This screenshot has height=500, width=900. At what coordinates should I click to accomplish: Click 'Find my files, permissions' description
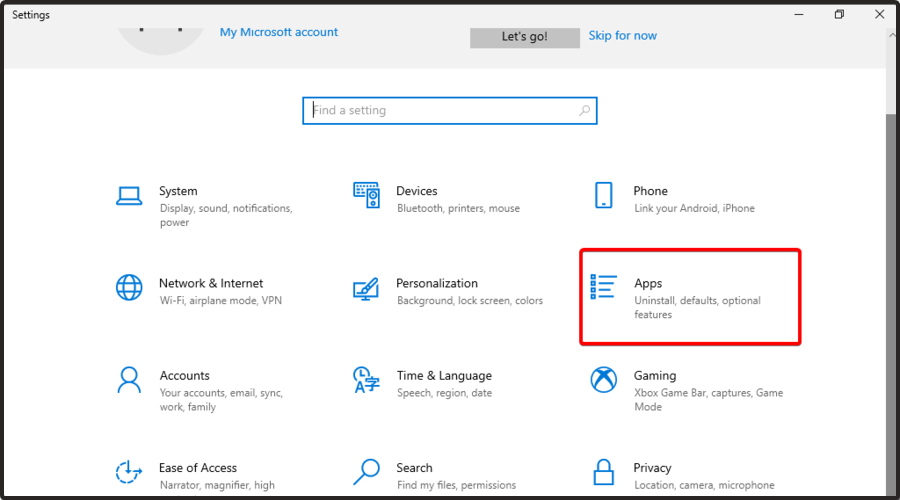pos(456,485)
